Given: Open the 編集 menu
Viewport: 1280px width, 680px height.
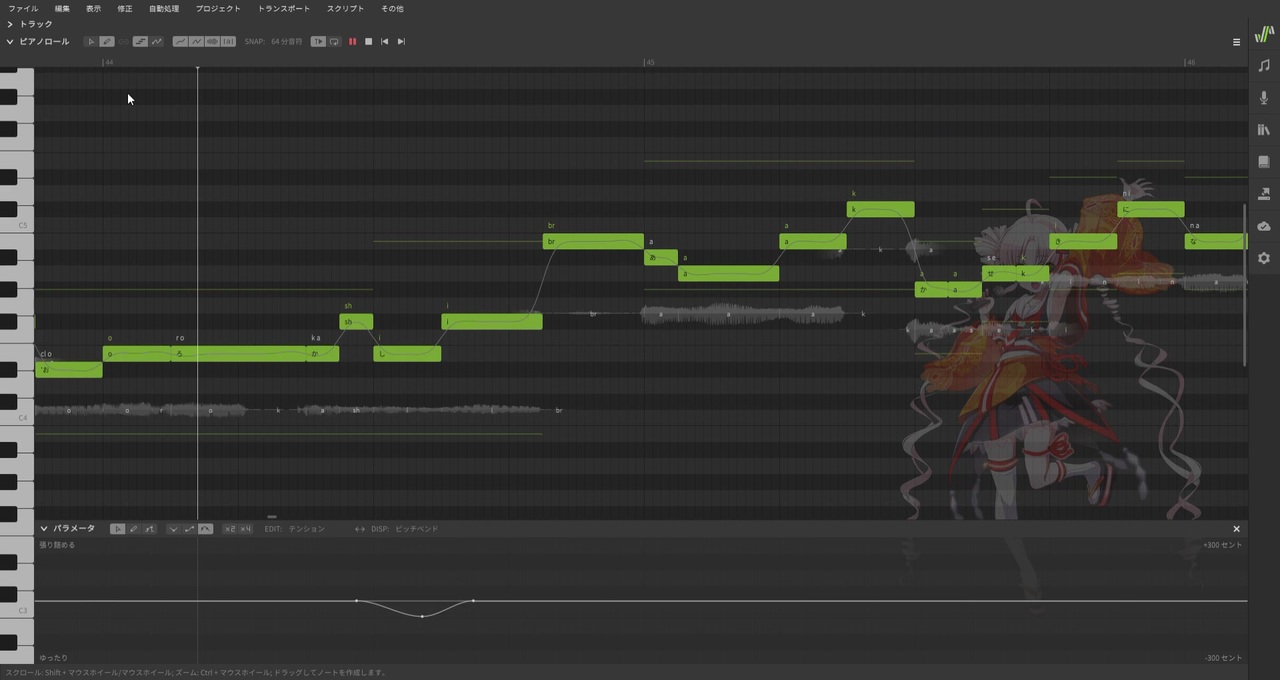Looking at the screenshot, I should pos(62,8).
